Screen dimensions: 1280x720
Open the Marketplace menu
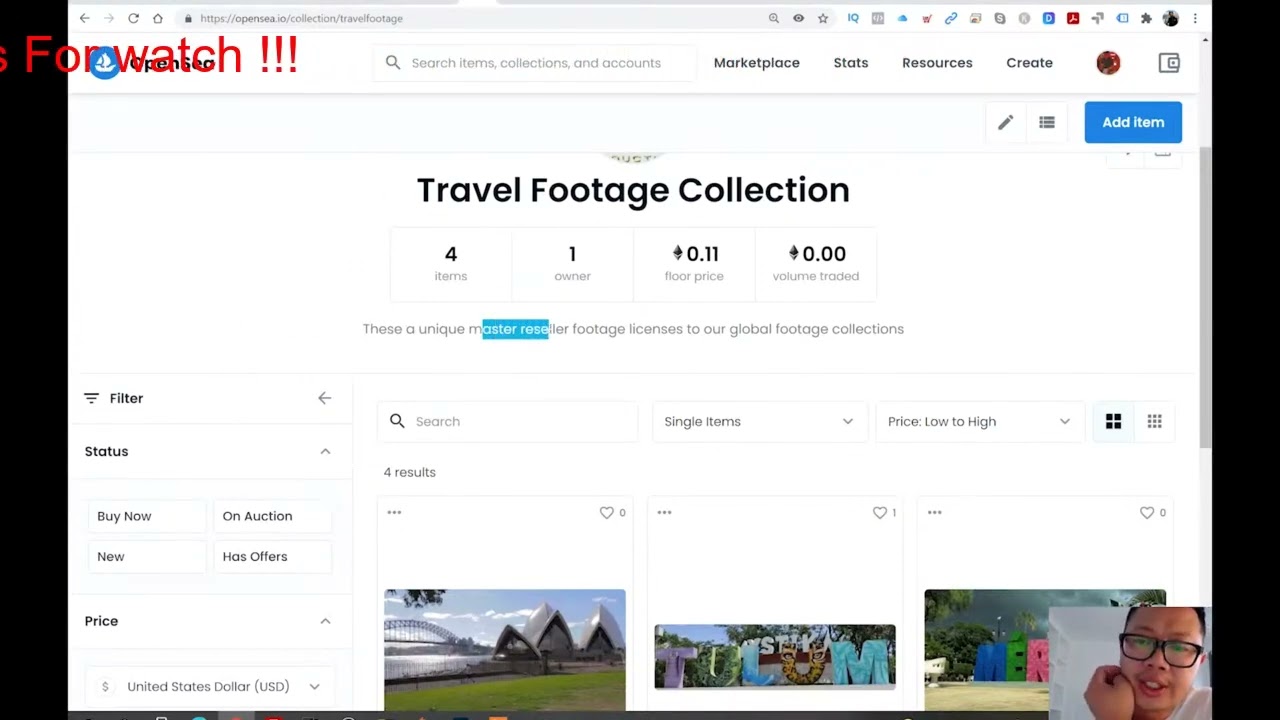(x=757, y=63)
